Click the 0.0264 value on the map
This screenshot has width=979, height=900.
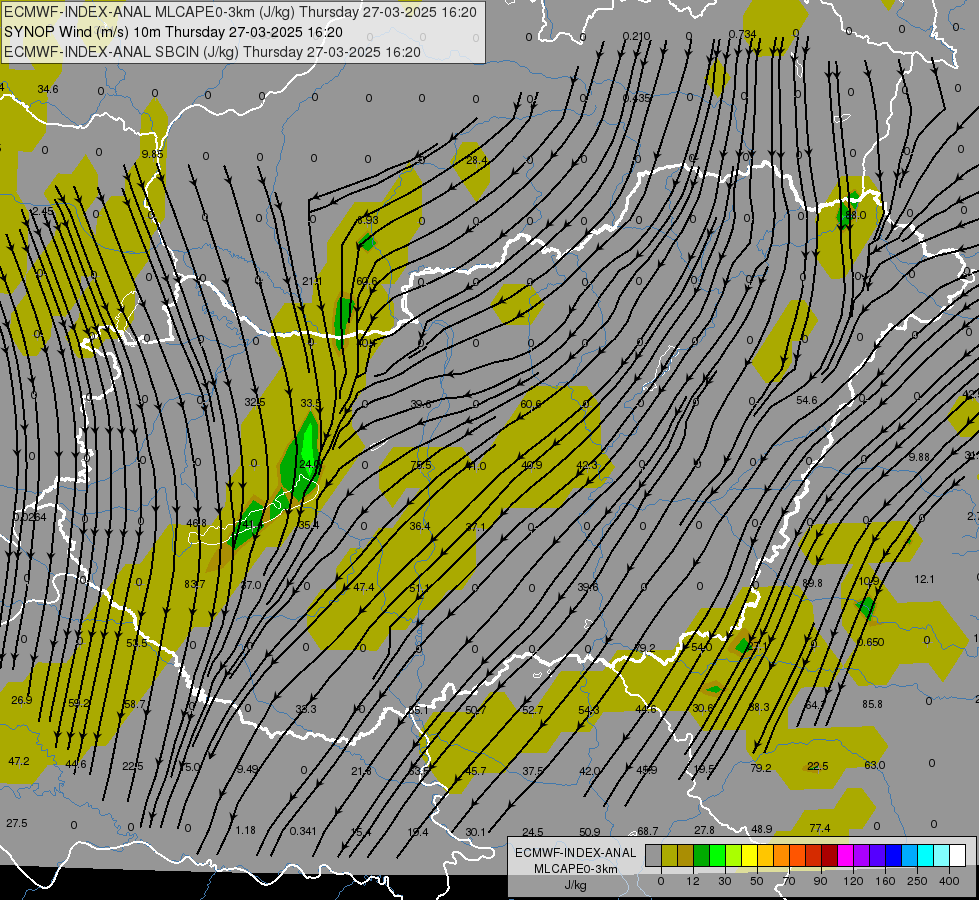pos(30,517)
